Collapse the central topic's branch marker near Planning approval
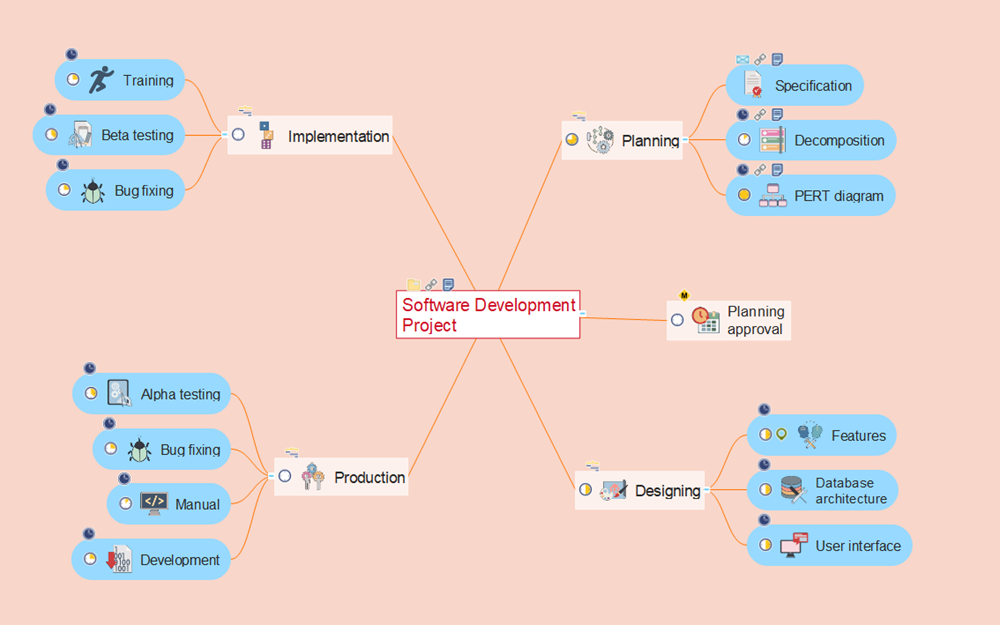The height and width of the screenshot is (625, 1000). 582,312
